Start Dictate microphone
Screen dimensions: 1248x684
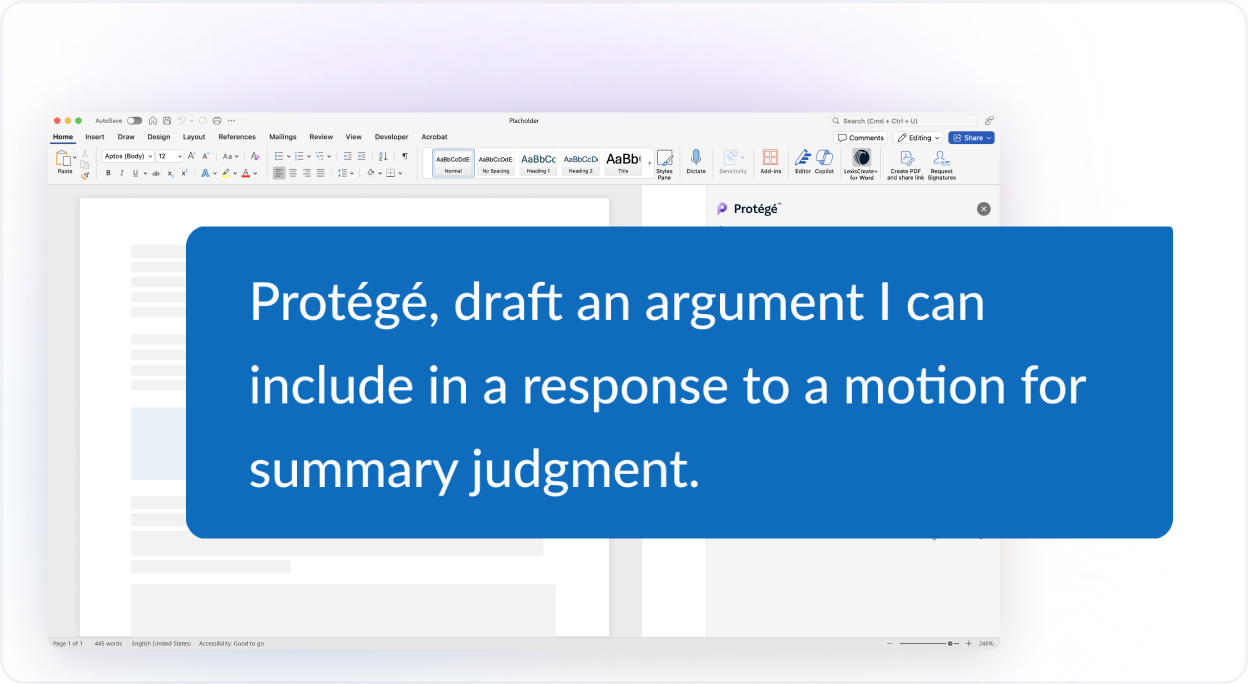[x=696, y=161]
